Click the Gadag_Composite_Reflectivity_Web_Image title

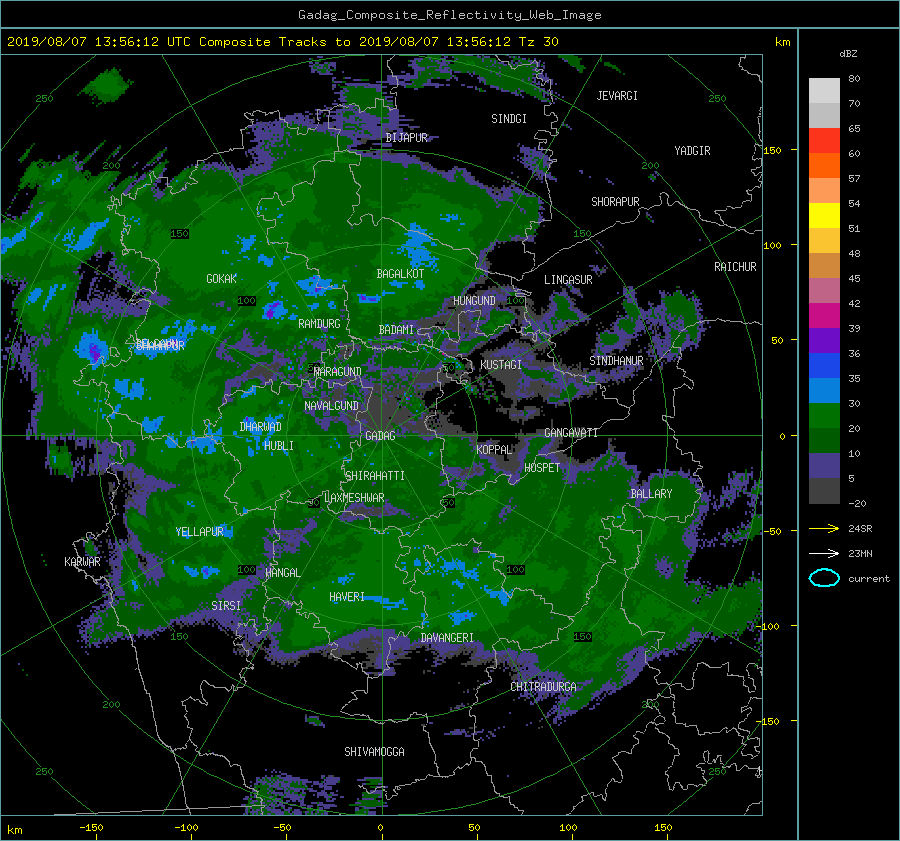pos(449,15)
